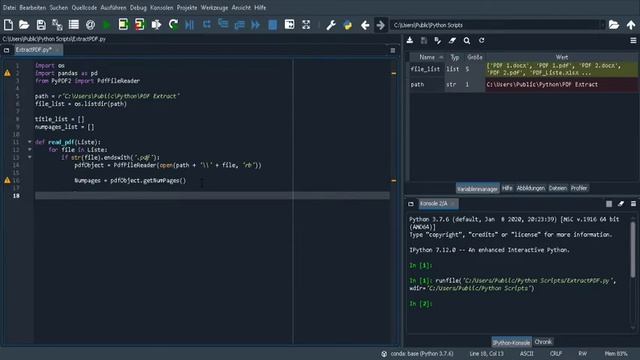Collapse the for loop code fold
The height and width of the screenshot is (360, 640).
tap(29, 149)
